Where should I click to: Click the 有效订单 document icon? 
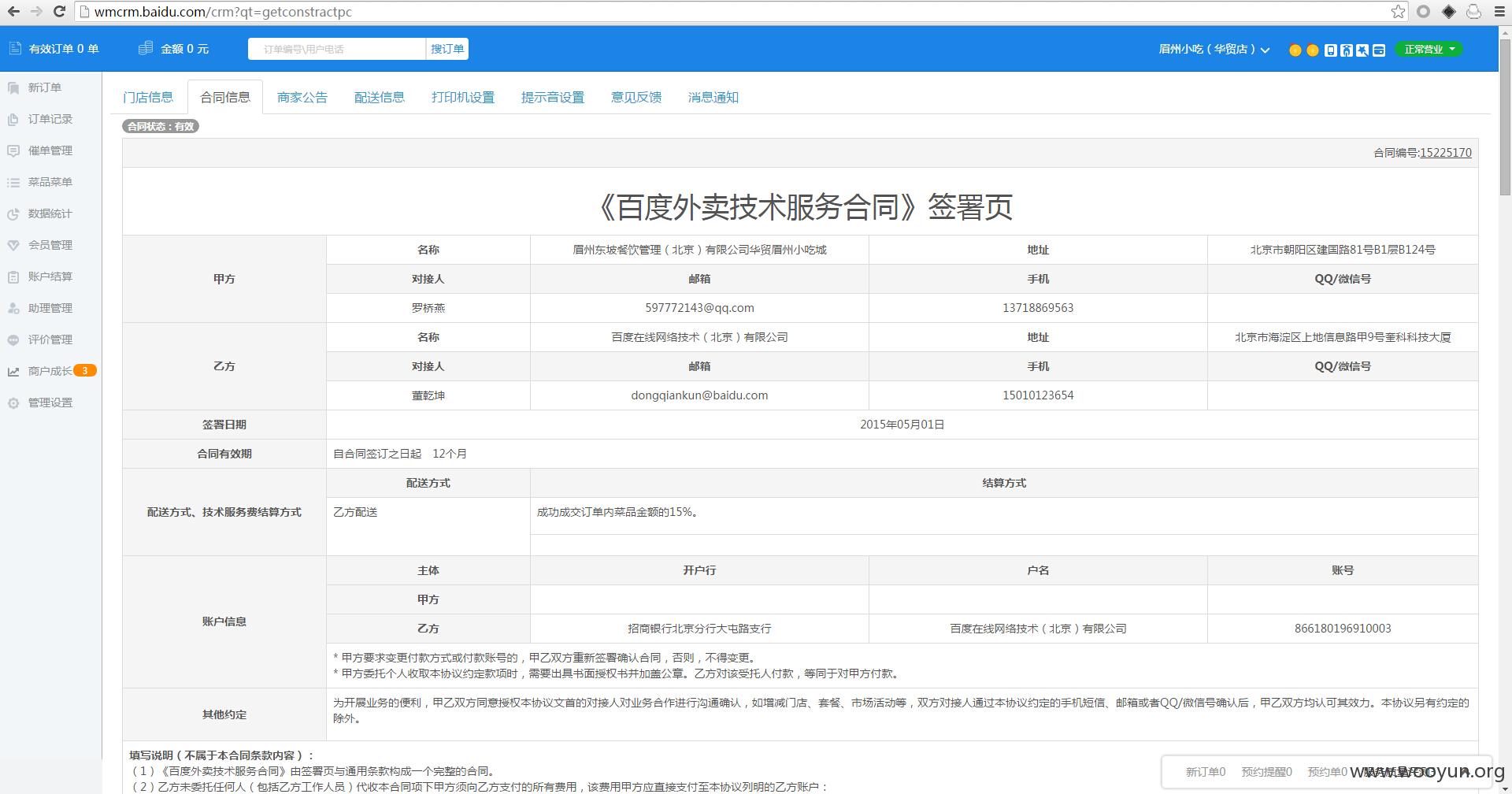click(14, 48)
